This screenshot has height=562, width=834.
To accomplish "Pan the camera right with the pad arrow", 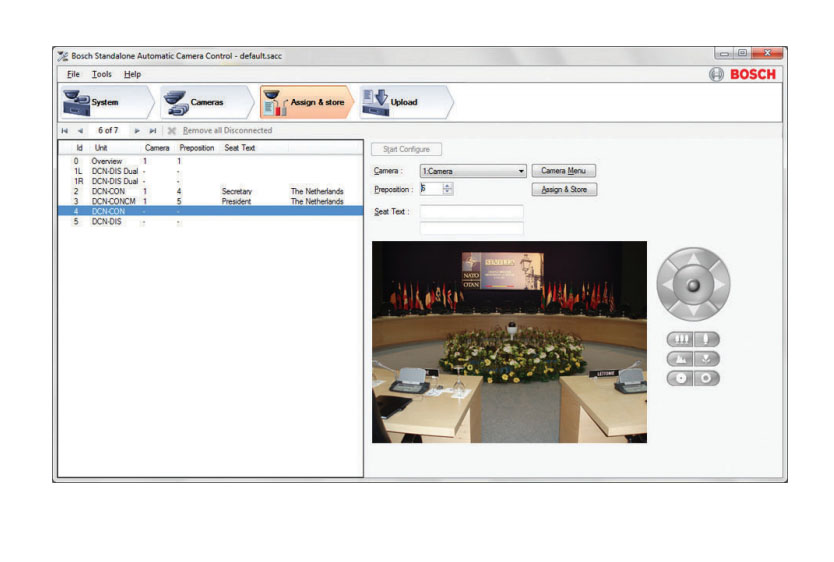I will point(719,284).
